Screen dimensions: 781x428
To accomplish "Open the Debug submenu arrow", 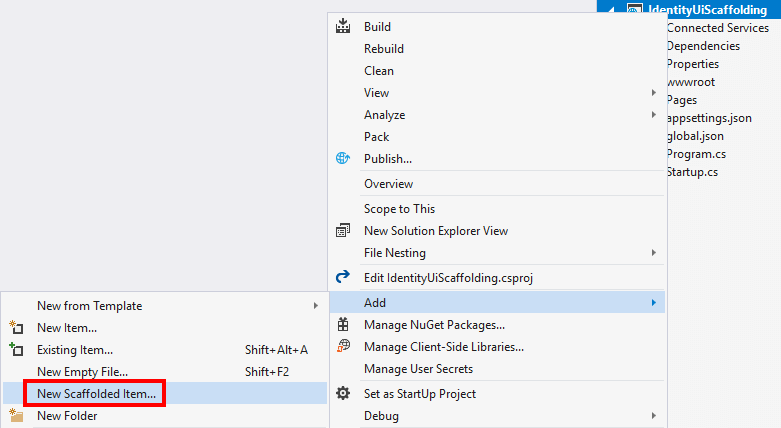I will point(654,416).
